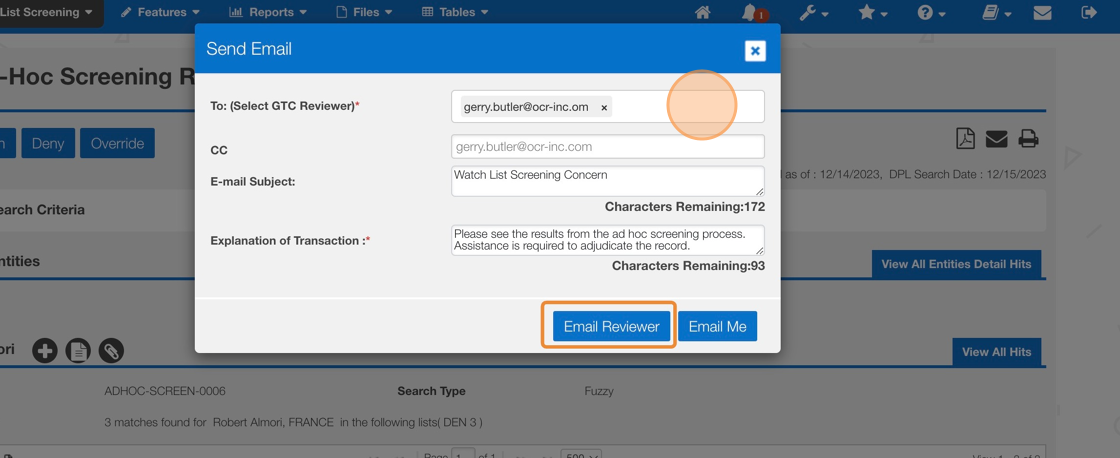Open the star favorites menu
Viewport: 1120px width, 458px height.
point(872,12)
